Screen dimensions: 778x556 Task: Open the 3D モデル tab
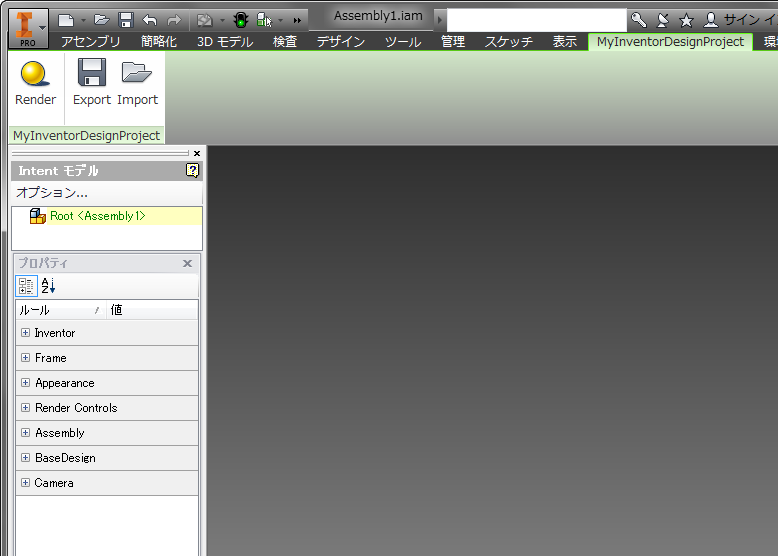(x=225, y=42)
